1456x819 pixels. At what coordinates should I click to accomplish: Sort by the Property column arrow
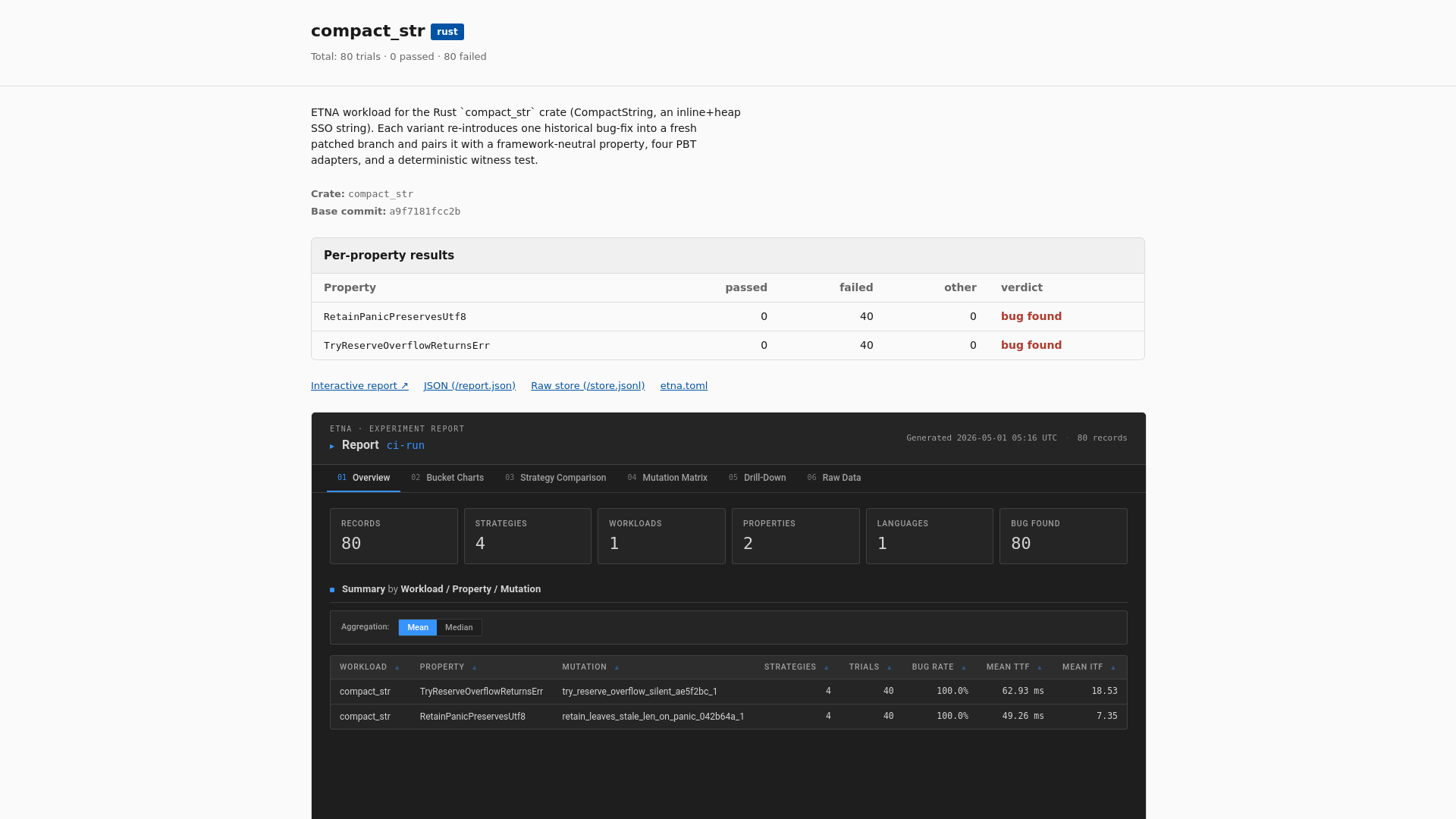click(x=474, y=668)
